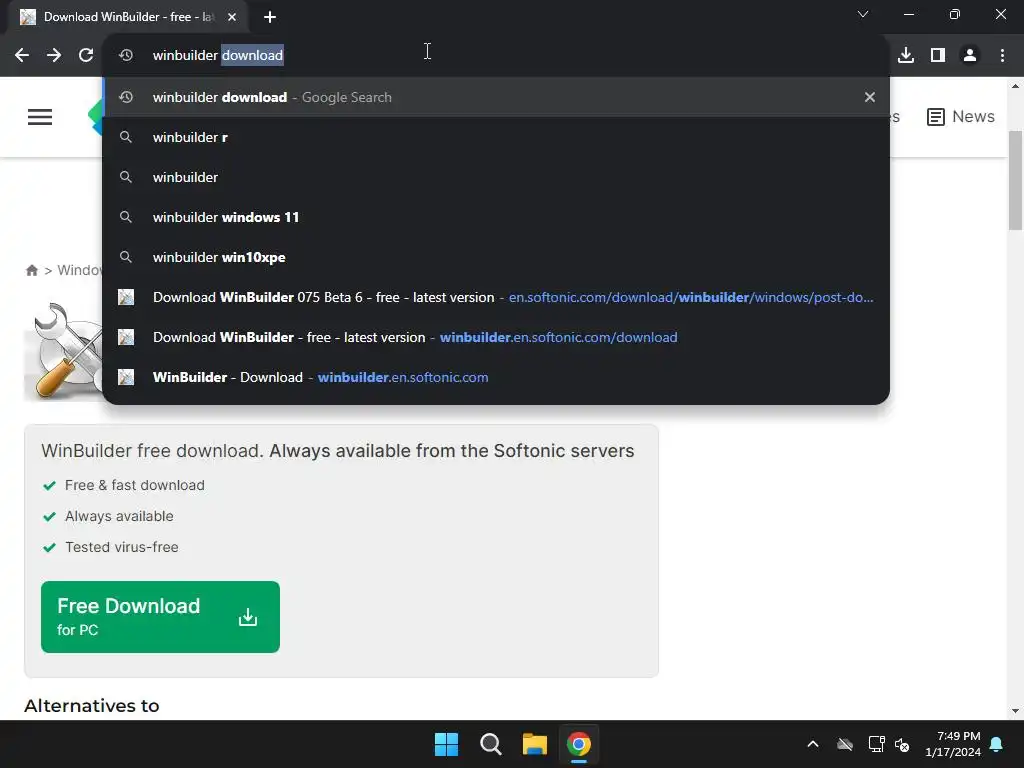Click the OneDrive tray icon
The width and height of the screenshot is (1024, 768).
[845, 744]
